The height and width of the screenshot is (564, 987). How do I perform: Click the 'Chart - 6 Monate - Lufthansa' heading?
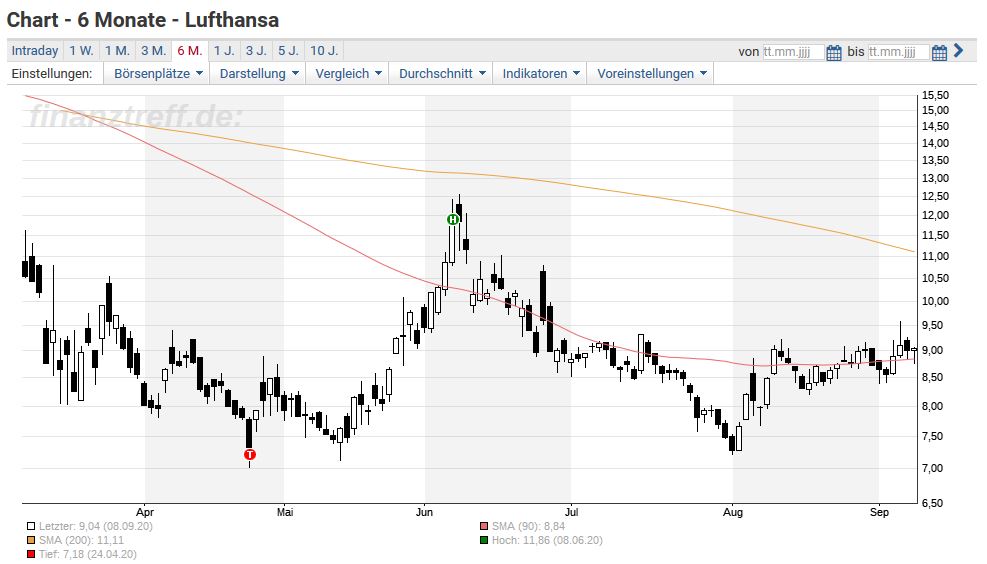click(143, 20)
